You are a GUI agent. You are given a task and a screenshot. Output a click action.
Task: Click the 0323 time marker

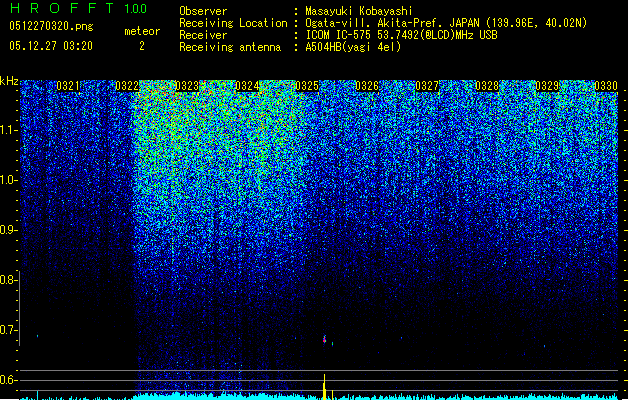pyautogui.click(x=187, y=86)
